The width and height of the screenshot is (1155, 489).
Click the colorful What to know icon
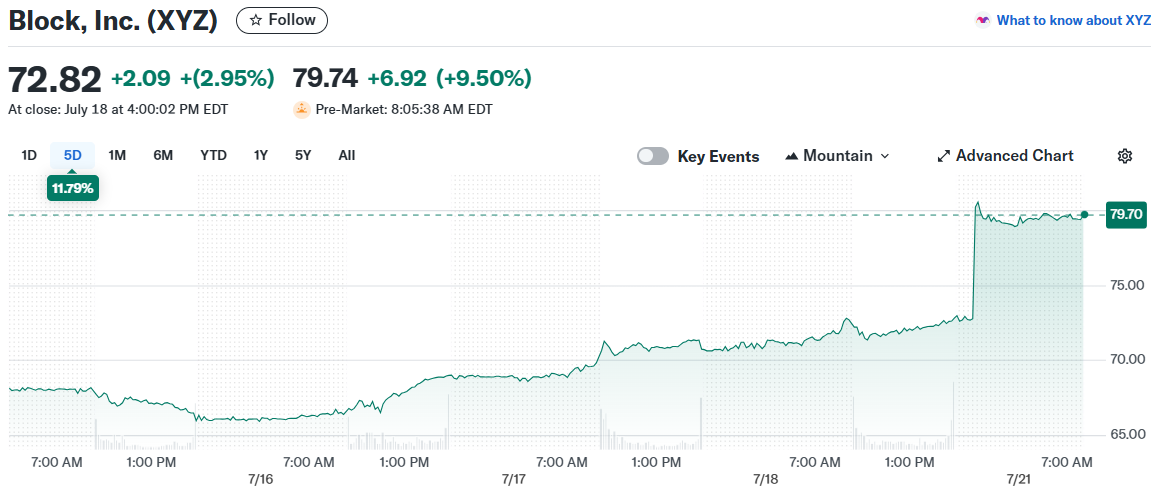click(983, 20)
